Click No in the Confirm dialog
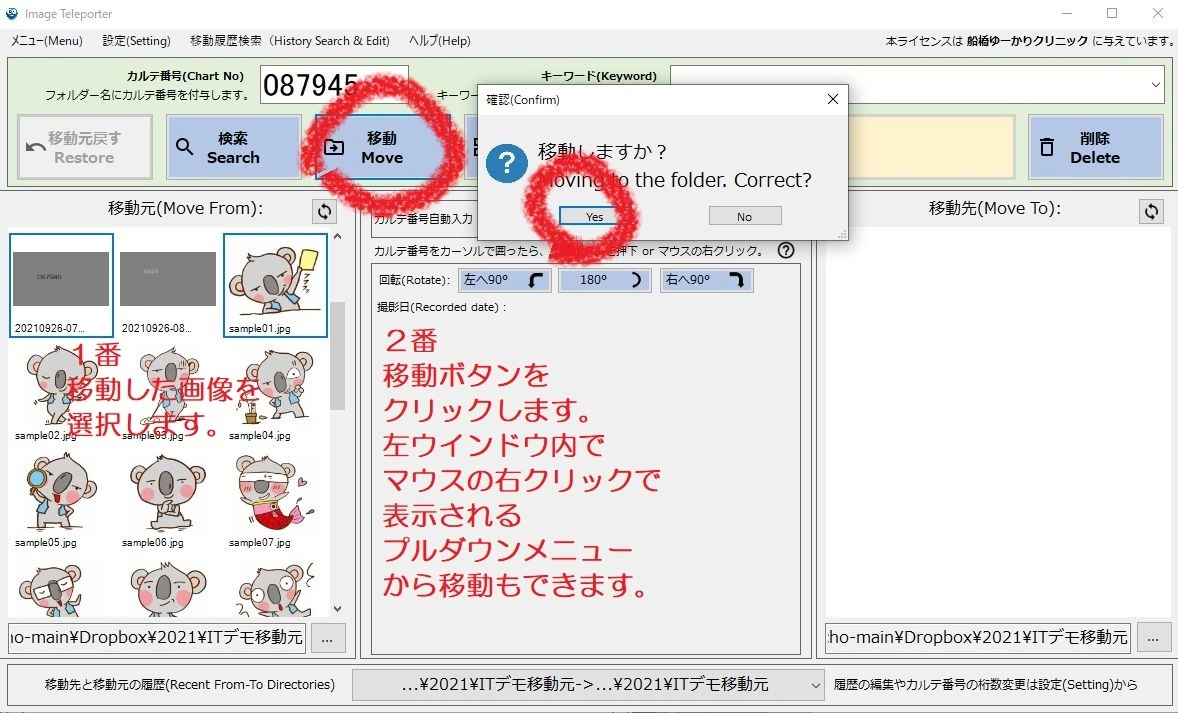The height and width of the screenshot is (713, 1178). click(744, 216)
